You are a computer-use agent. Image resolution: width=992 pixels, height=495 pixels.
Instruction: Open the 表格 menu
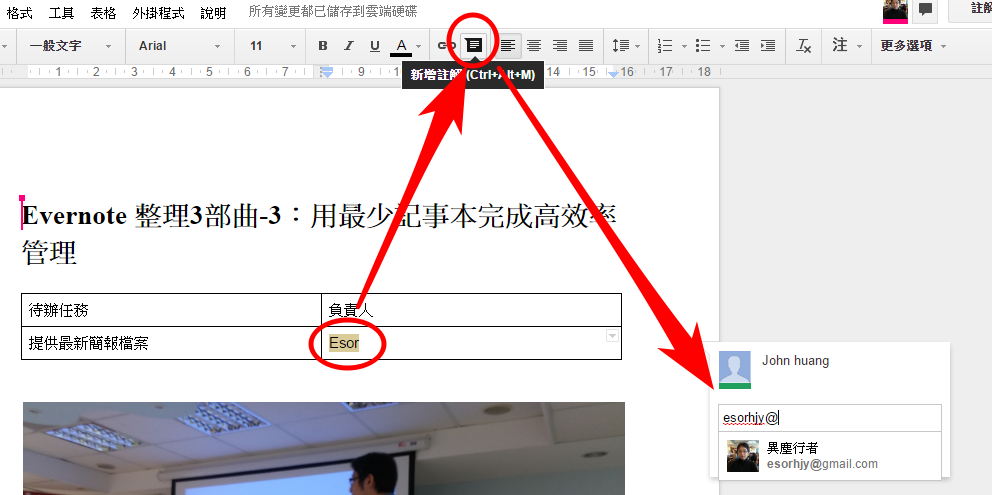pos(103,12)
